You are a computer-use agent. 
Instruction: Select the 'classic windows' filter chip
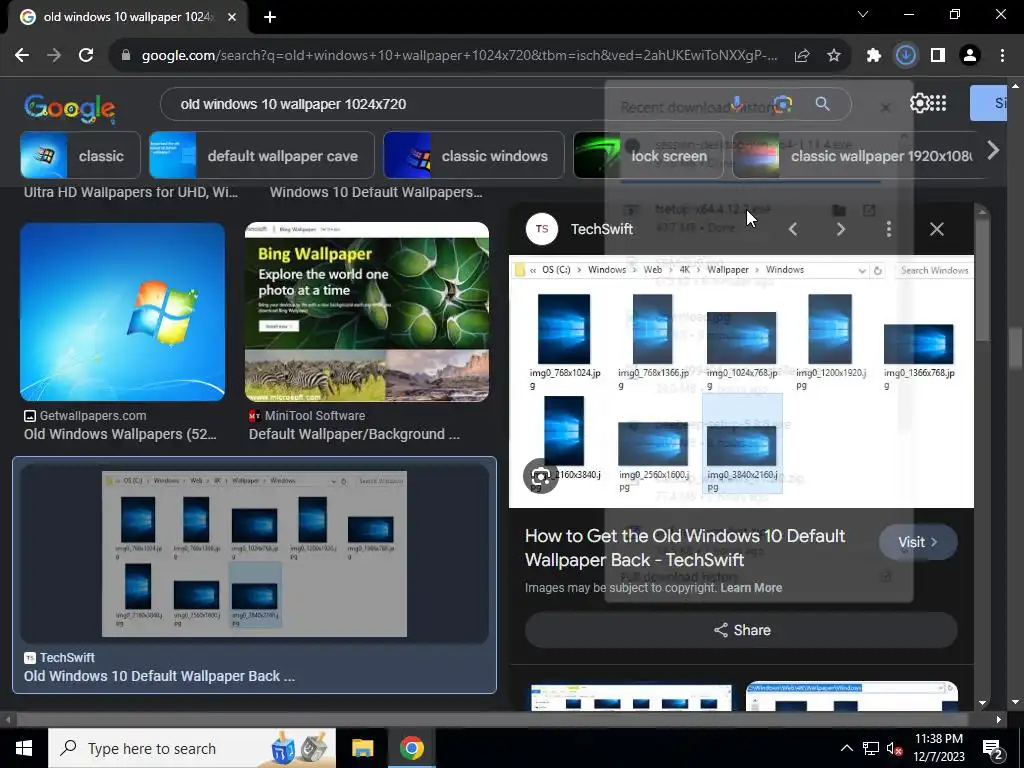click(x=473, y=155)
